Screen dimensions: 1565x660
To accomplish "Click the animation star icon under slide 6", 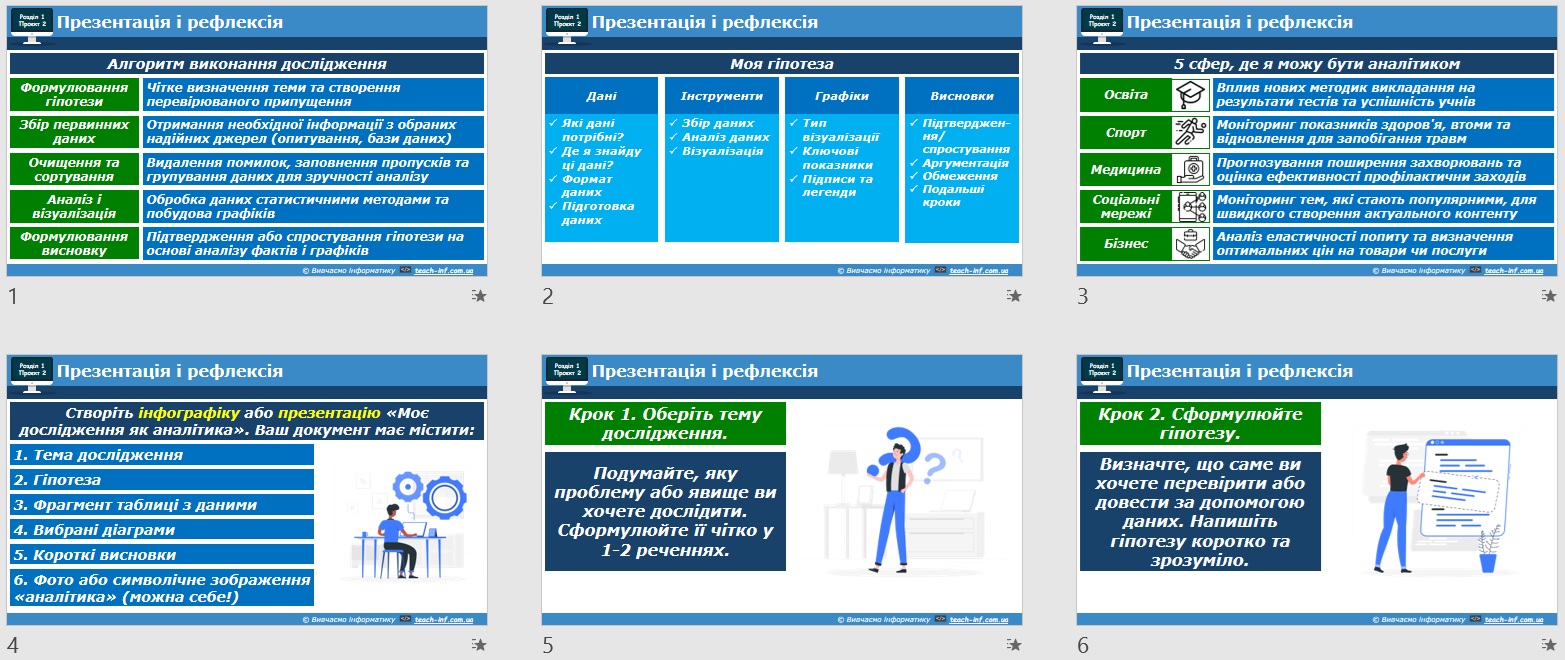I will pos(1549,645).
